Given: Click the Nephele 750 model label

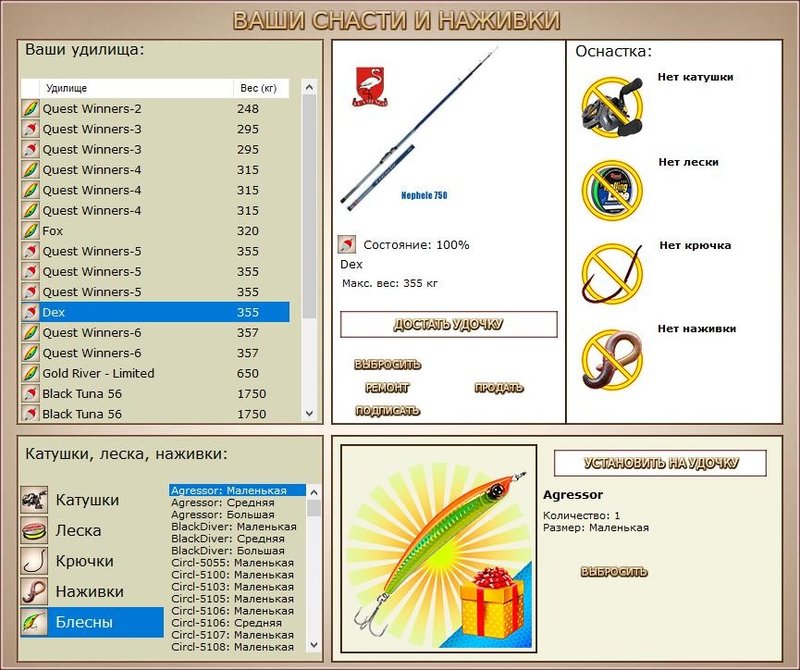Looking at the screenshot, I should click(424, 195).
